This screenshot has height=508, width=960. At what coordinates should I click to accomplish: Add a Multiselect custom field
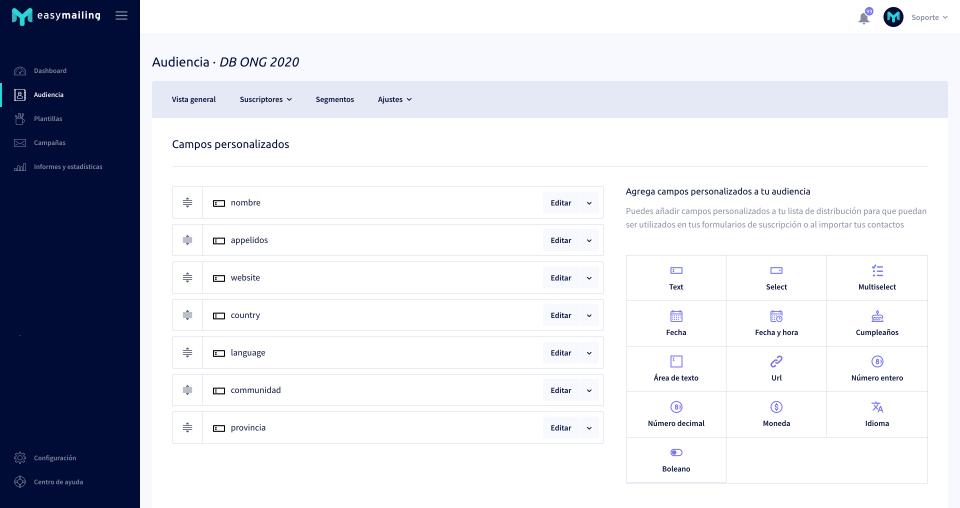pos(877,277)
